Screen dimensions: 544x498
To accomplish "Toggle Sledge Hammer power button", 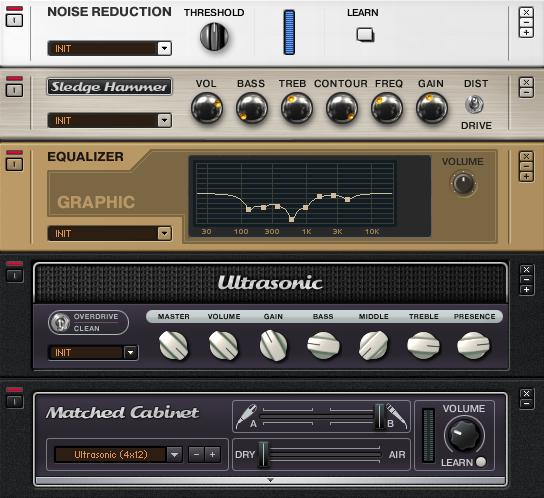I will 15,91.
